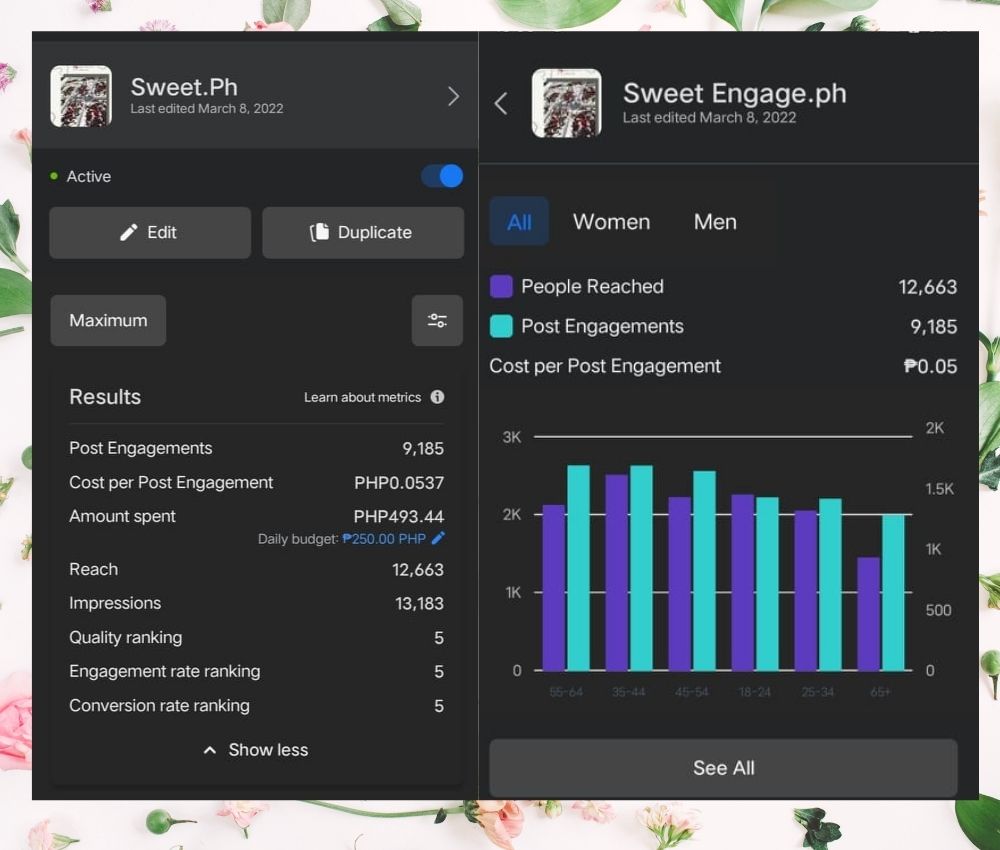Switch to the Women tab
1000x850 pixels.
click(x=612, y=222)
